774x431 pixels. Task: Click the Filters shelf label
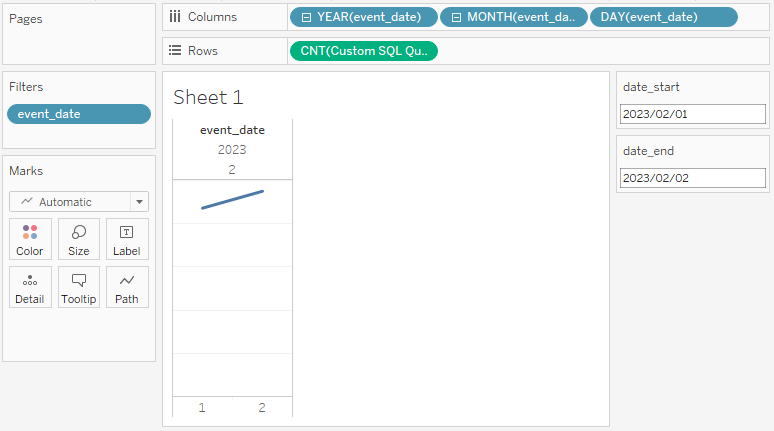26,87
